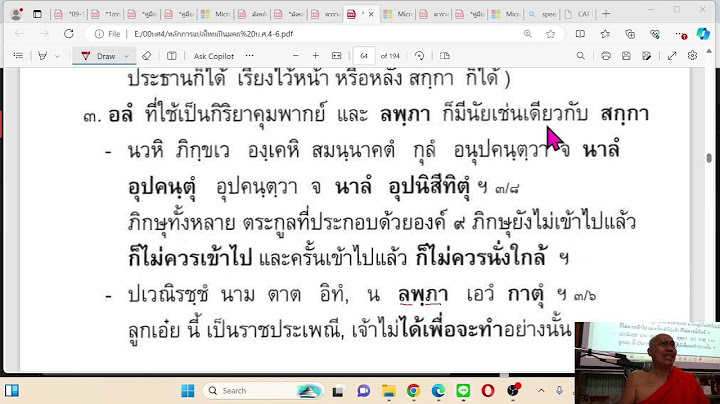Print the PDF document
Viewport: 720px width, 404px height.
[x=606, y=56]
